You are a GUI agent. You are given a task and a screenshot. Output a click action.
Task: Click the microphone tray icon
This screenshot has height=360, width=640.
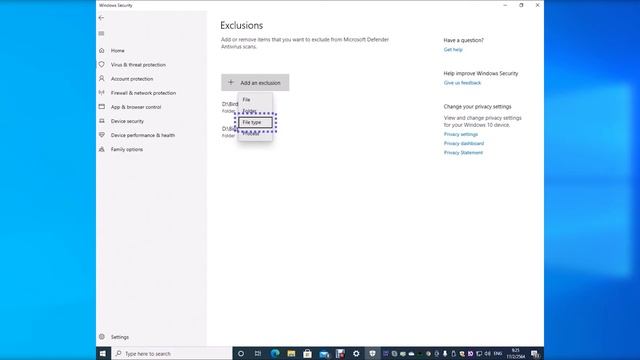coord(445,353)
